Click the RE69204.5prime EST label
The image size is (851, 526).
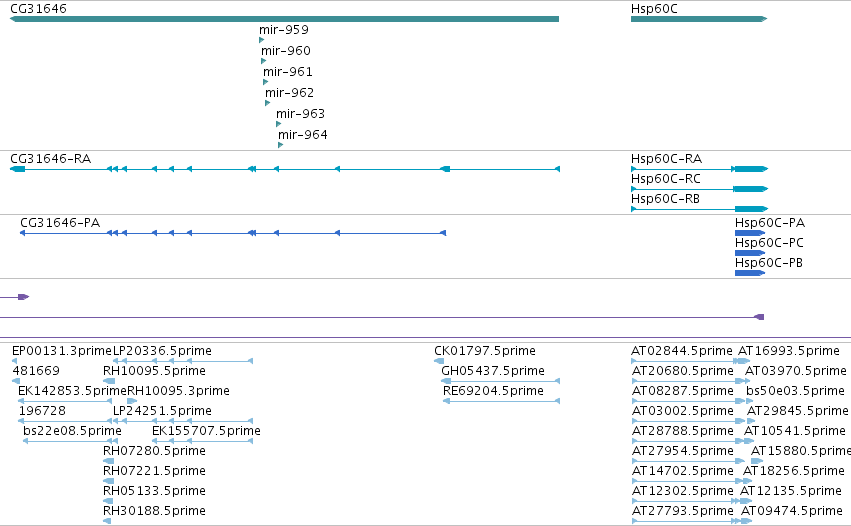click(x=493, y=391)
